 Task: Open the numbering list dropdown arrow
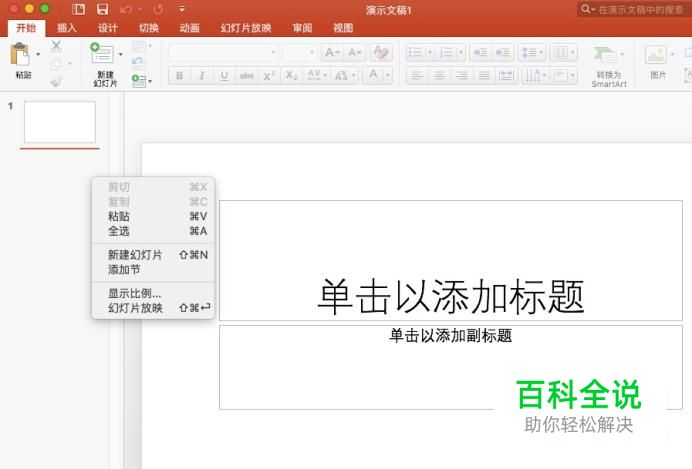point(460,53)
